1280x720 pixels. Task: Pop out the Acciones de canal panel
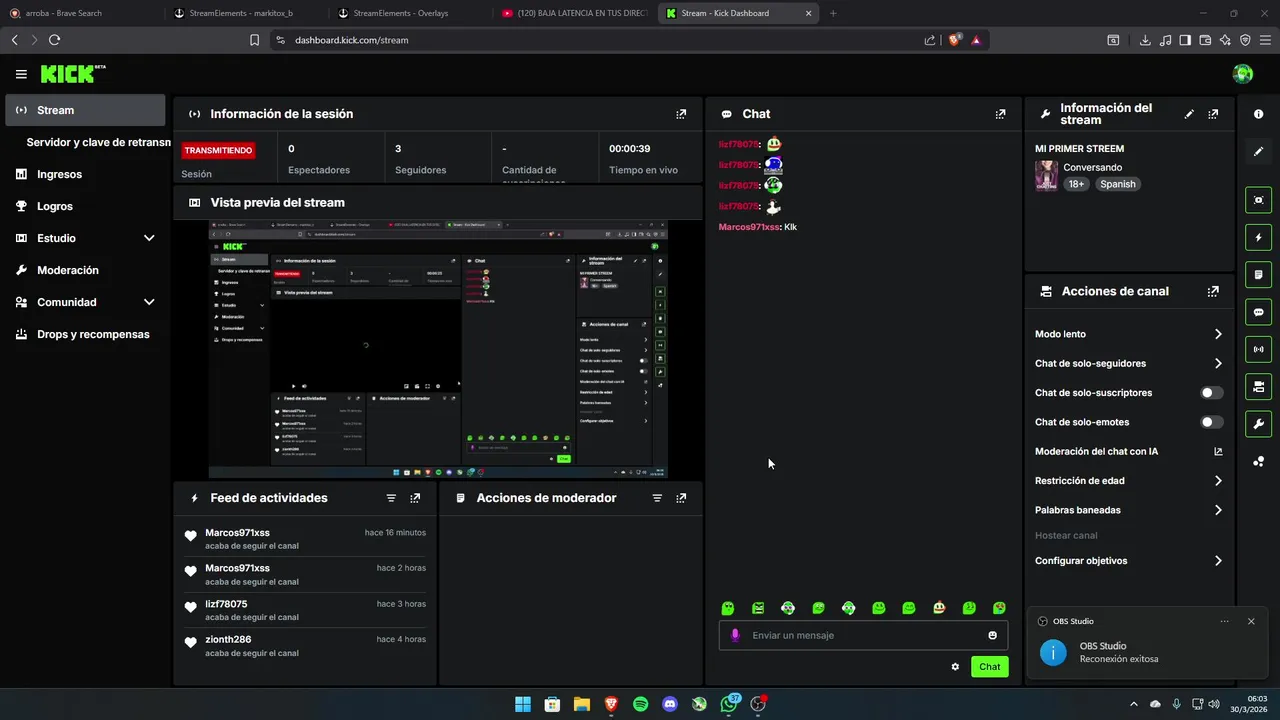1213,292
